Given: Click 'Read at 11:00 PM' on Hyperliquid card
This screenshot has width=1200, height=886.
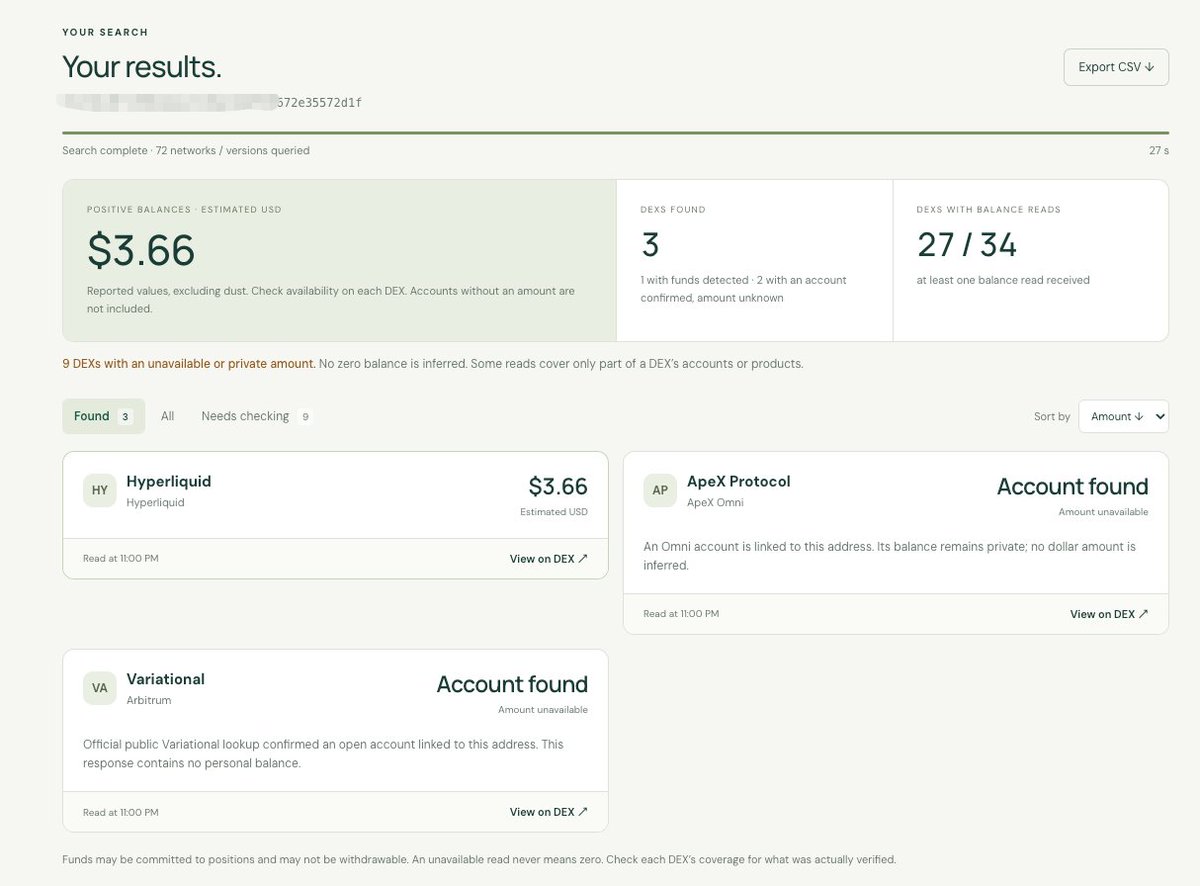Looking at the screenshot, I should [120, 559].
